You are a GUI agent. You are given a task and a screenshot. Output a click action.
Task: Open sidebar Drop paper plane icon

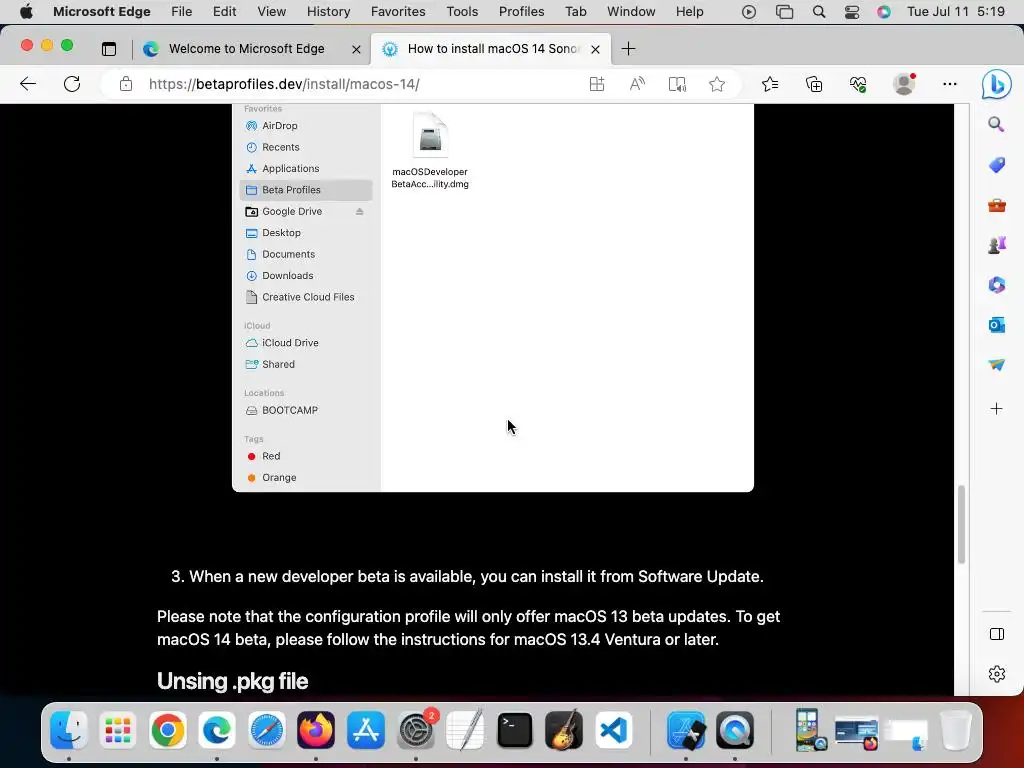[x=997, y=365]
